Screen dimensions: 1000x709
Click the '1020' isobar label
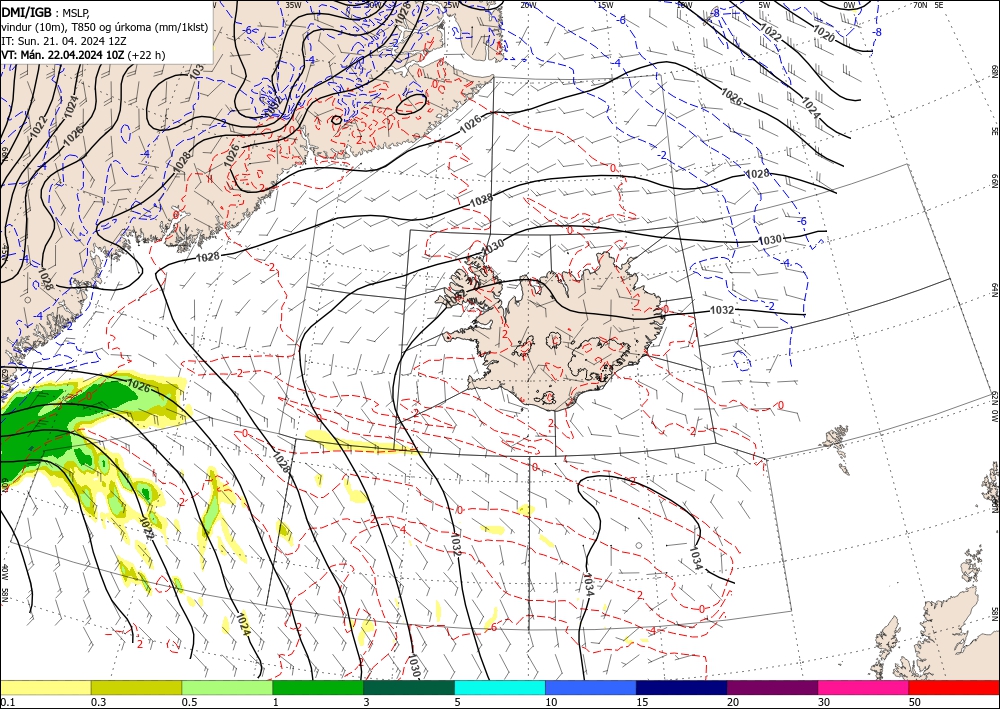pos(823,33)
